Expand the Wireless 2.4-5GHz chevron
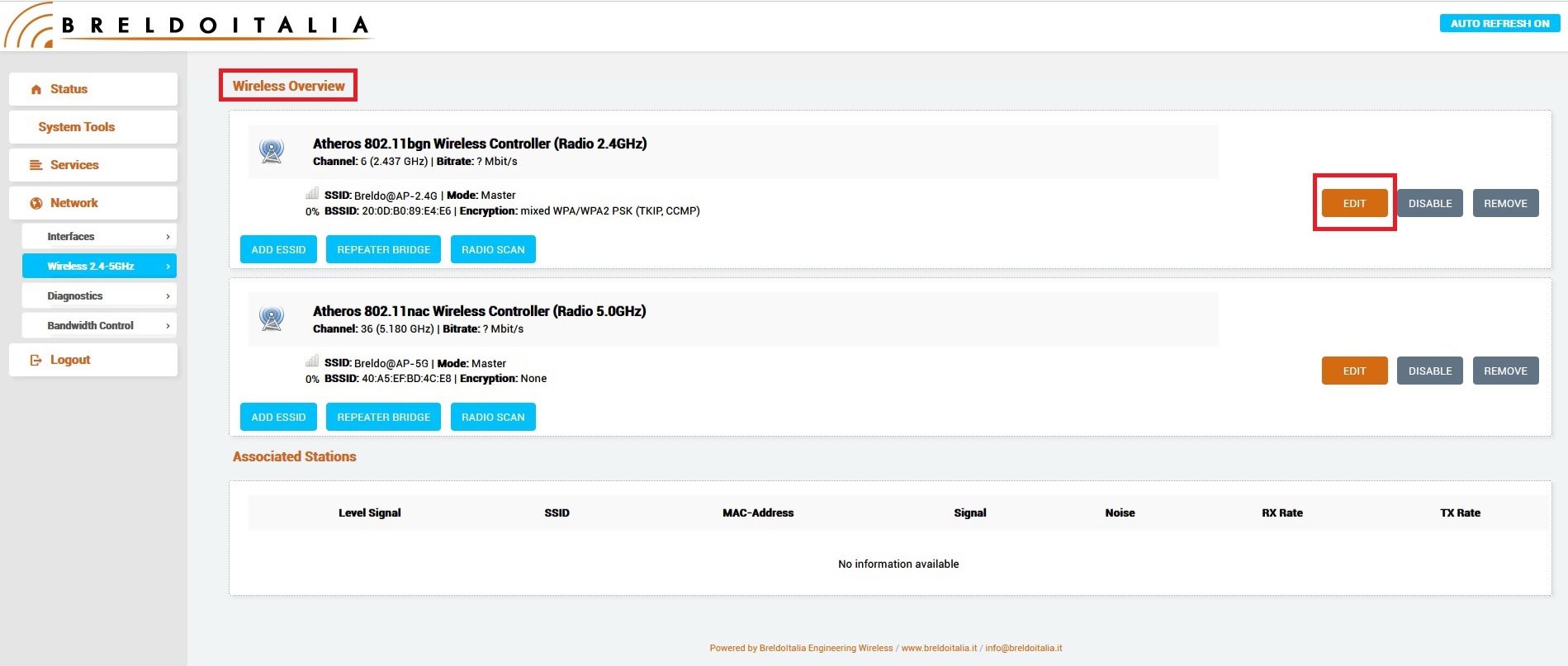The width and height of the screenshot is (1568, 666). [168, 267]
